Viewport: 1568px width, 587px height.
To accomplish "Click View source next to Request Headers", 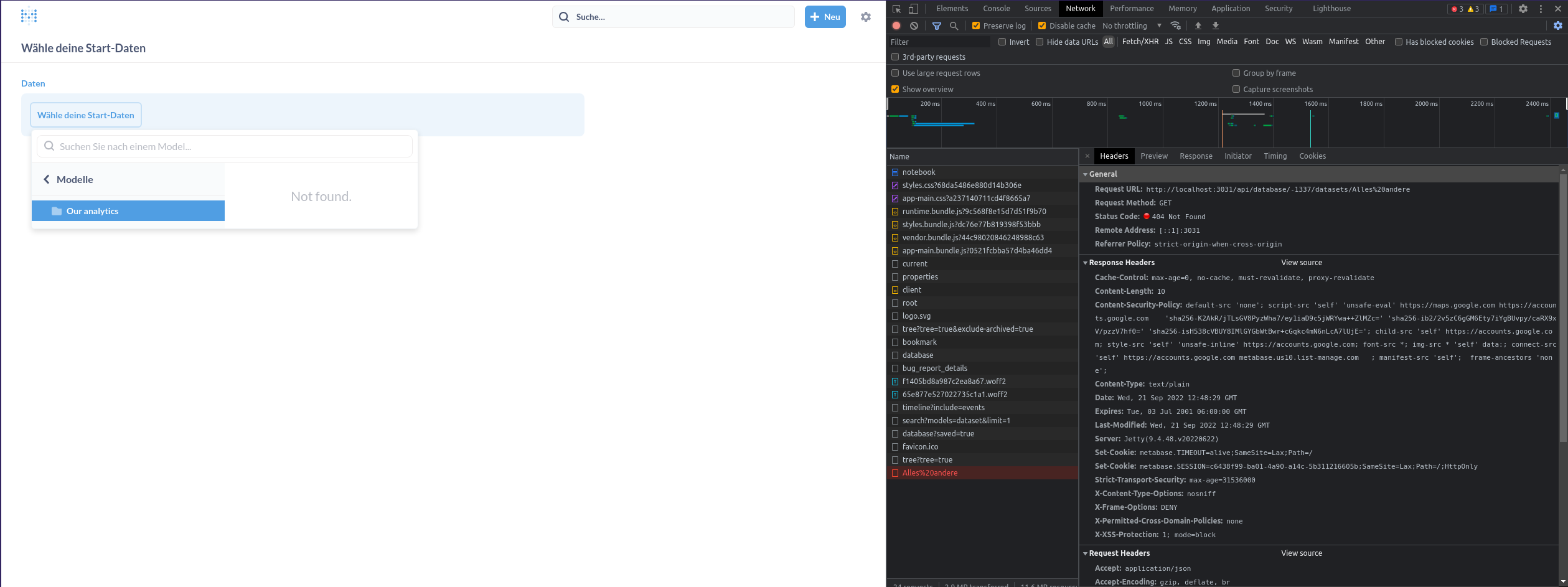I will click(x=1301, y=553).
